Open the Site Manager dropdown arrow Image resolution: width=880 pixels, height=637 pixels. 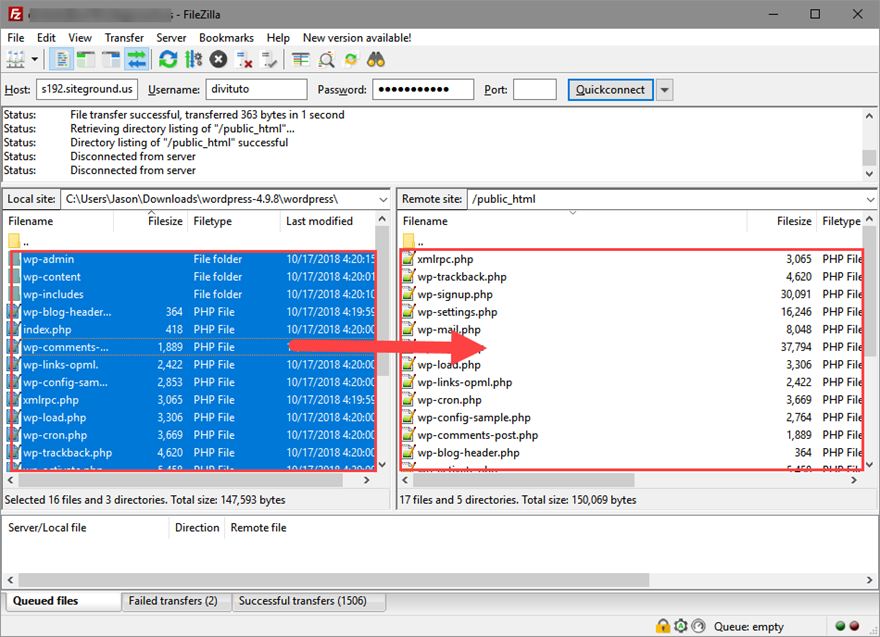point(33,59)
